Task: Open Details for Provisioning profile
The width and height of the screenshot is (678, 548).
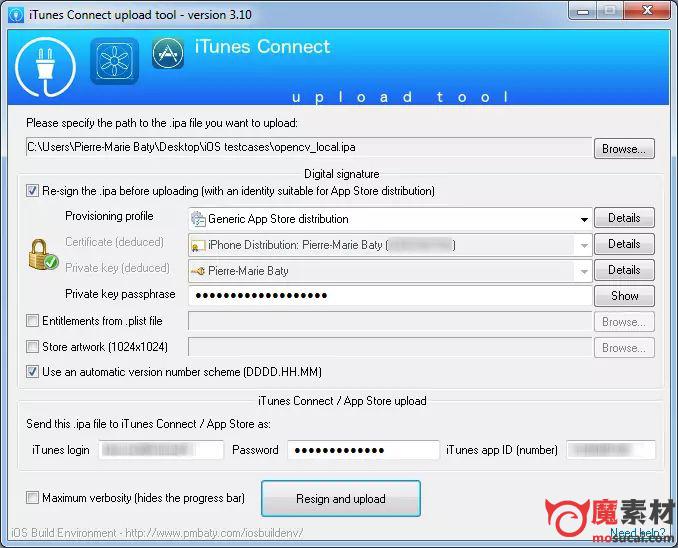Action: coord(624,218)
